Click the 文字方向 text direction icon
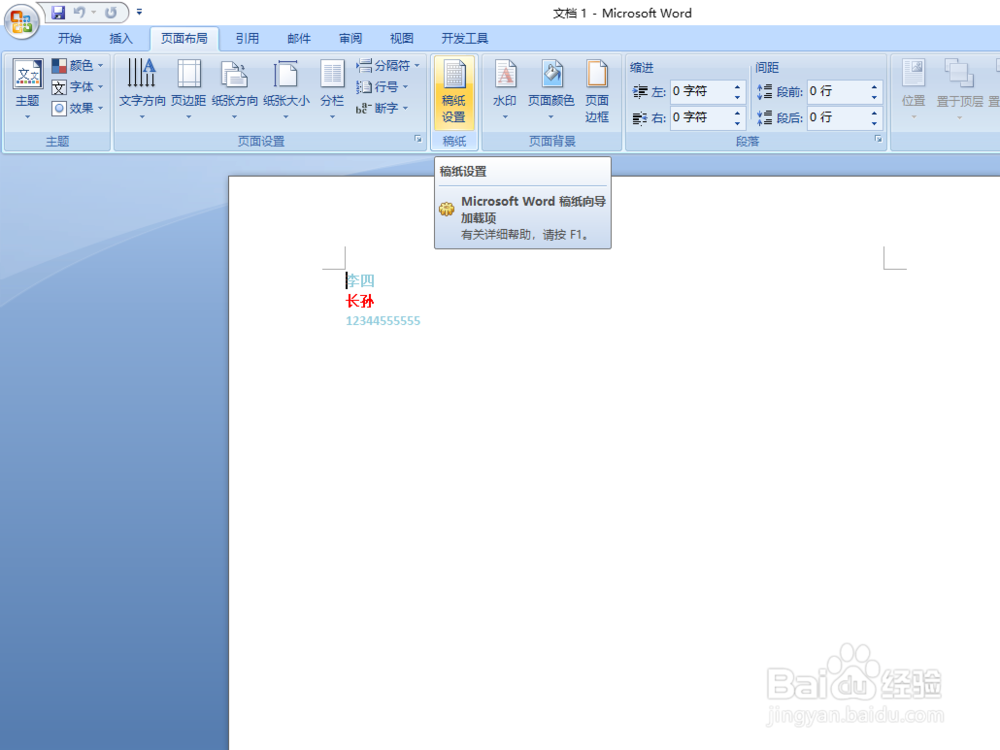This screenshot has width=1000, height=750. pyautogui.click(x=142, y=89)
